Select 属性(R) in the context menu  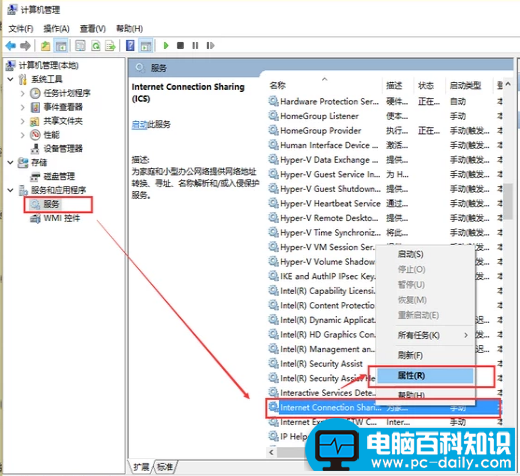click(x=425, y=376)
